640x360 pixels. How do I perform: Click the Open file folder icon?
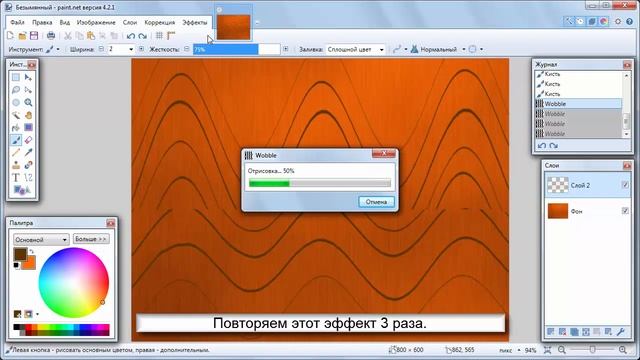tap(22, 36)
